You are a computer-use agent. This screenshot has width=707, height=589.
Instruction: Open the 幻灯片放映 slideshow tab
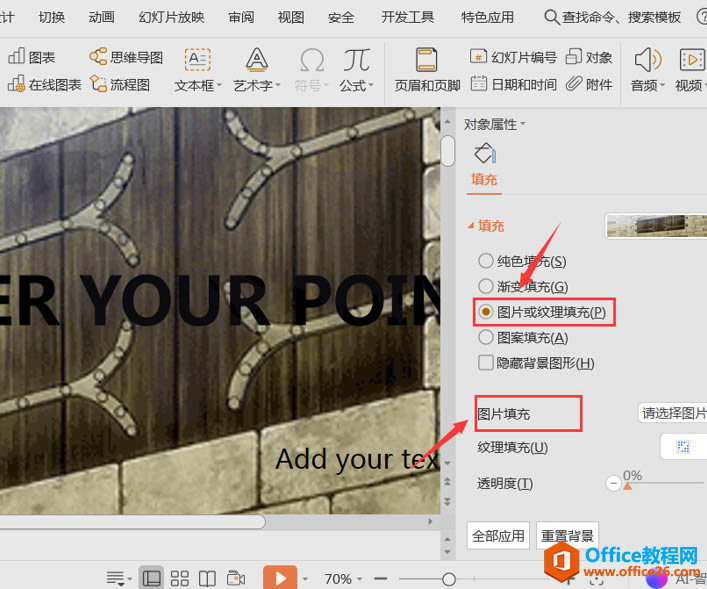pyautogui.click(x=171, y=17)
